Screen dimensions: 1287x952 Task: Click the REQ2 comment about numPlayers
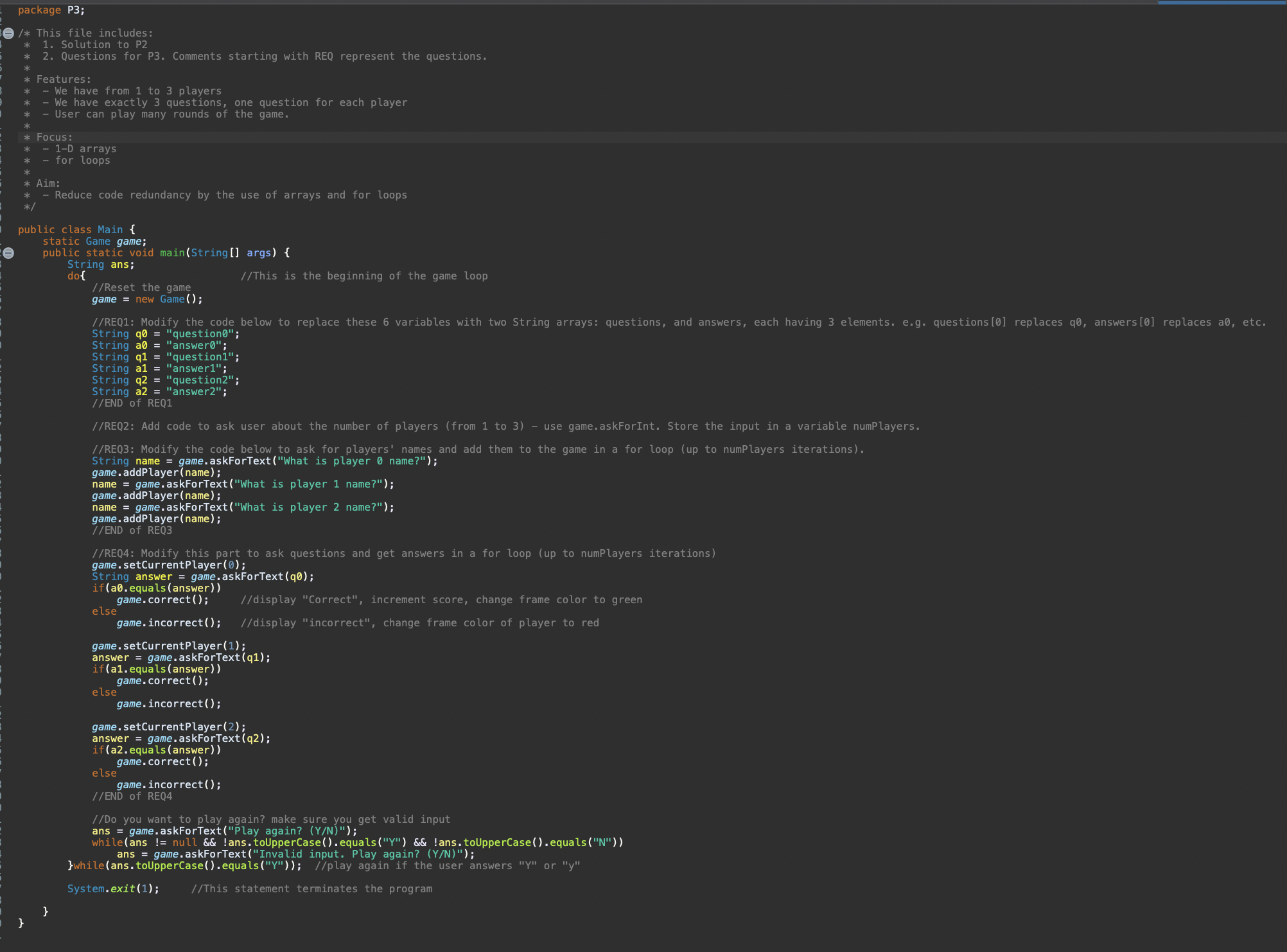(x=505, y=427)
